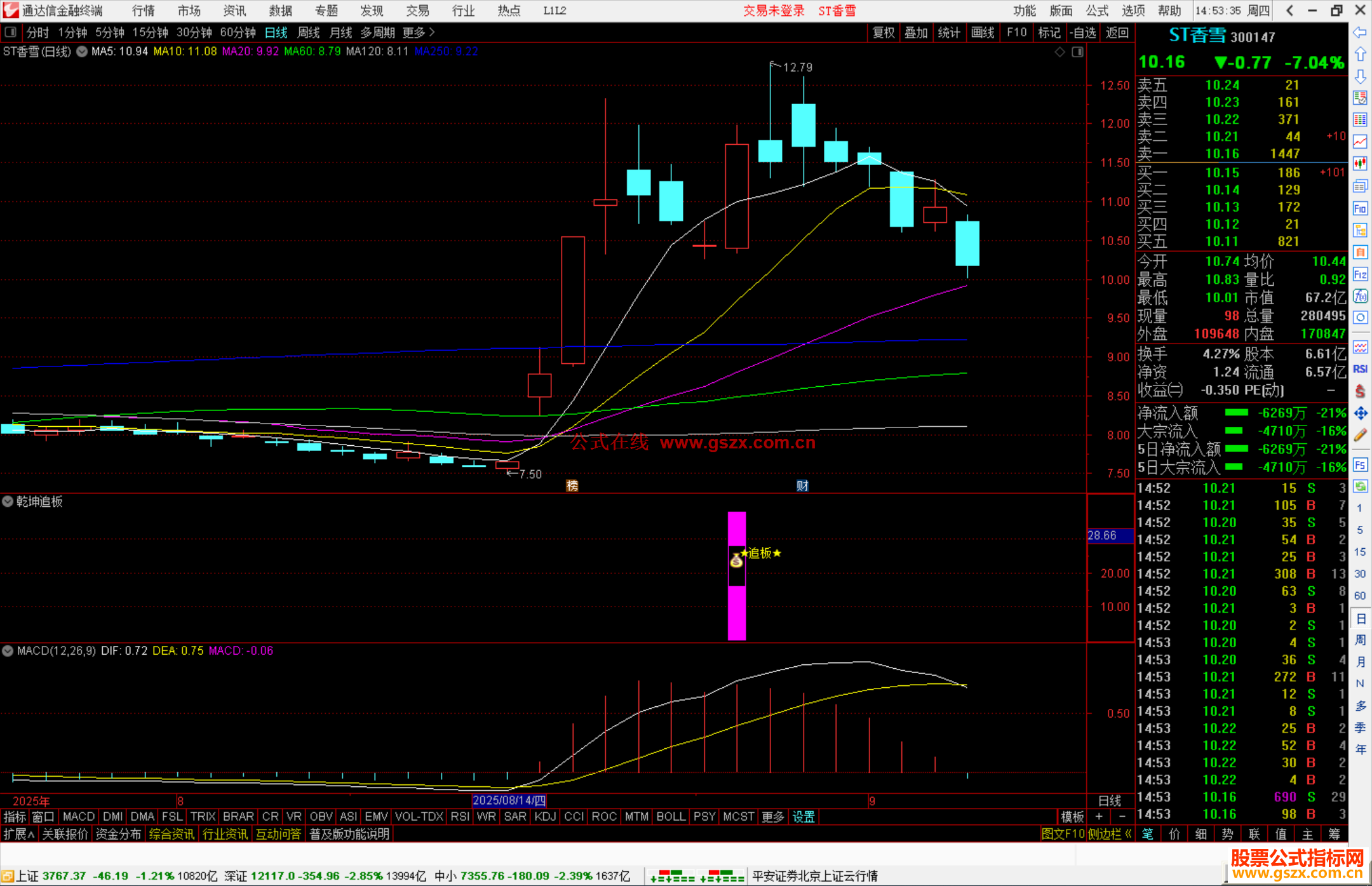
Task: Switch to the 周线 weekly tab
Action: pos(309,32)
